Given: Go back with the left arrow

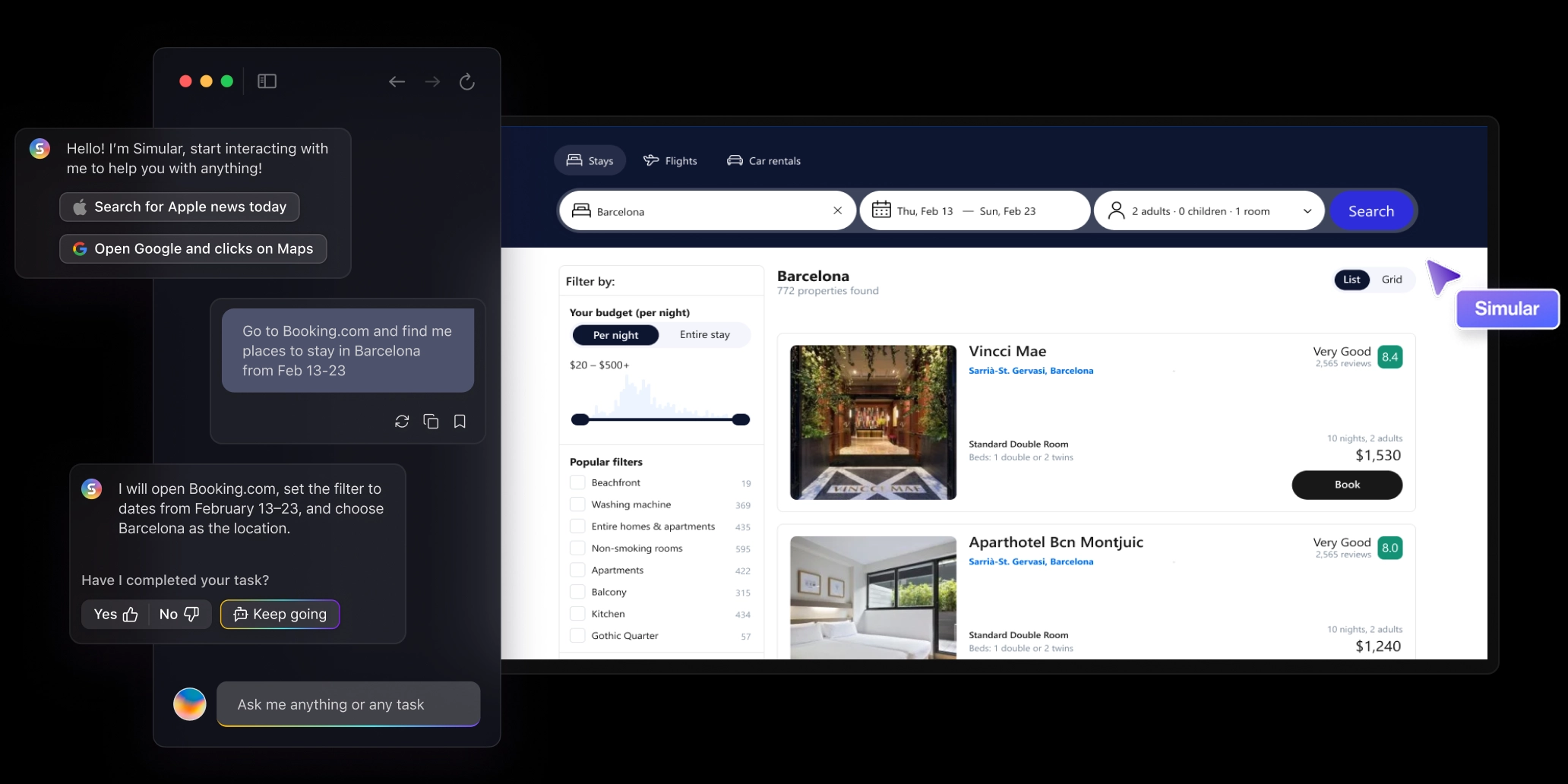Looking at the screenshot, I should pyautogui.click(x=397, y=81).
